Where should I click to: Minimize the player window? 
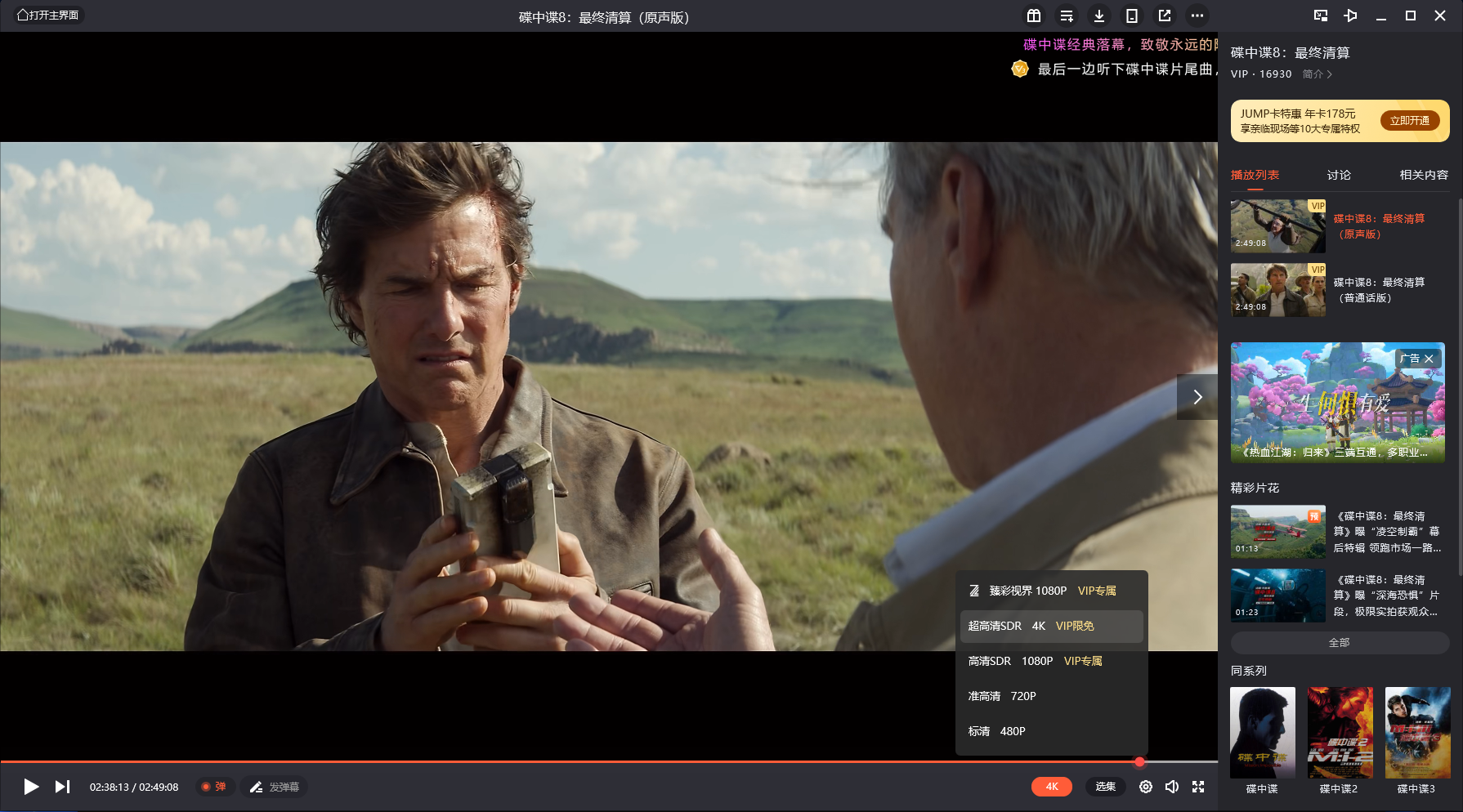[1381, 16]
